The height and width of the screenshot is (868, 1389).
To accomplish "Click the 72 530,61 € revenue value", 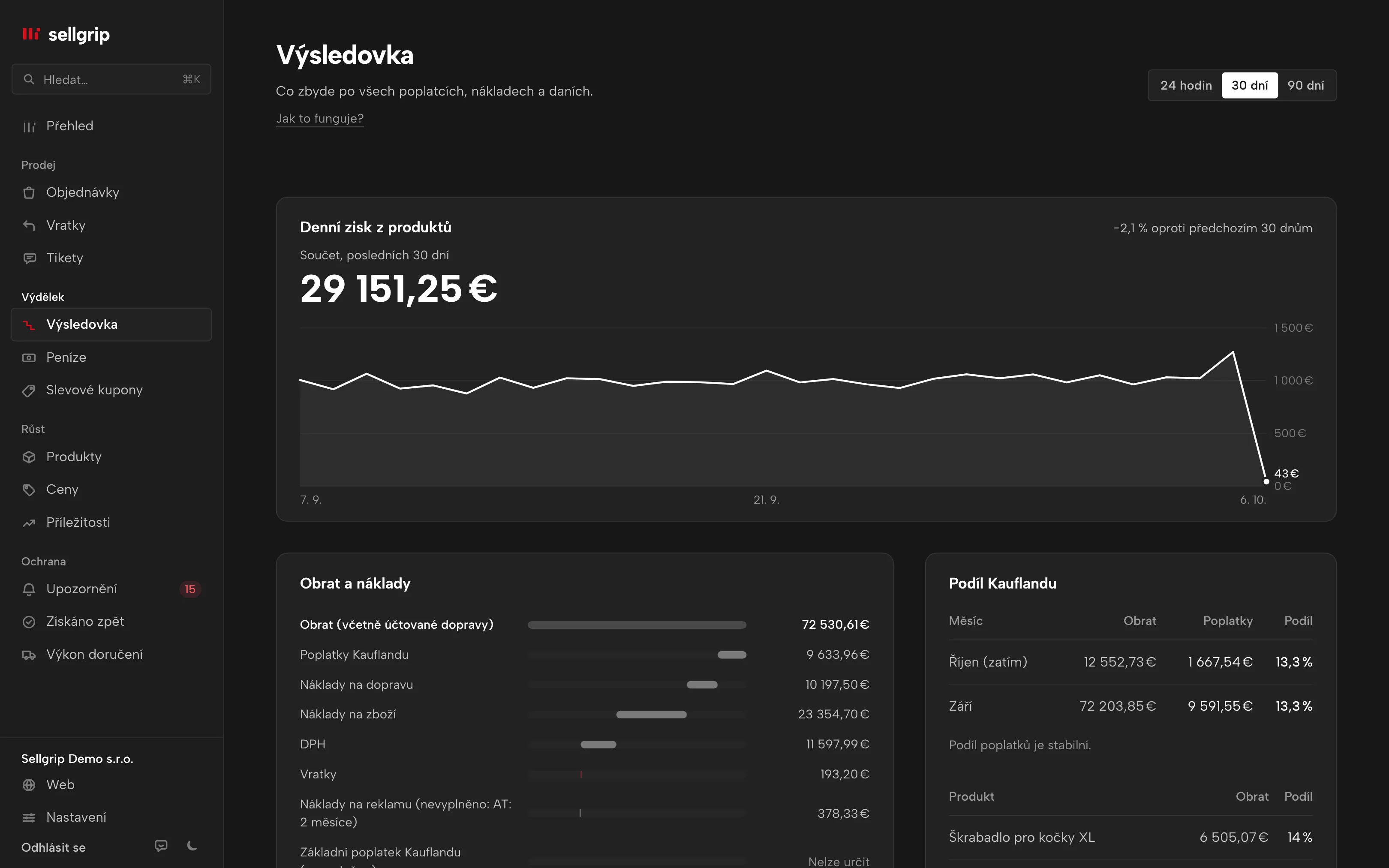I will coord(835,625).
